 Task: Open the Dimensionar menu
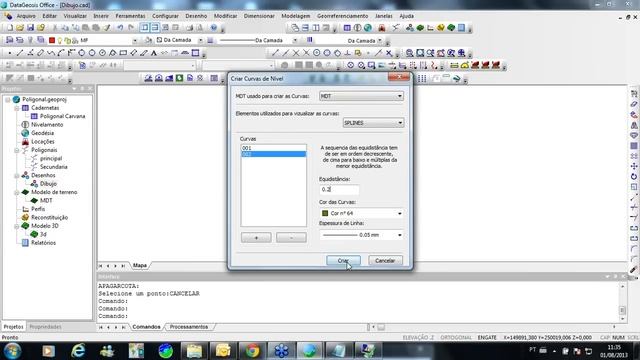[x=259, y=16]
